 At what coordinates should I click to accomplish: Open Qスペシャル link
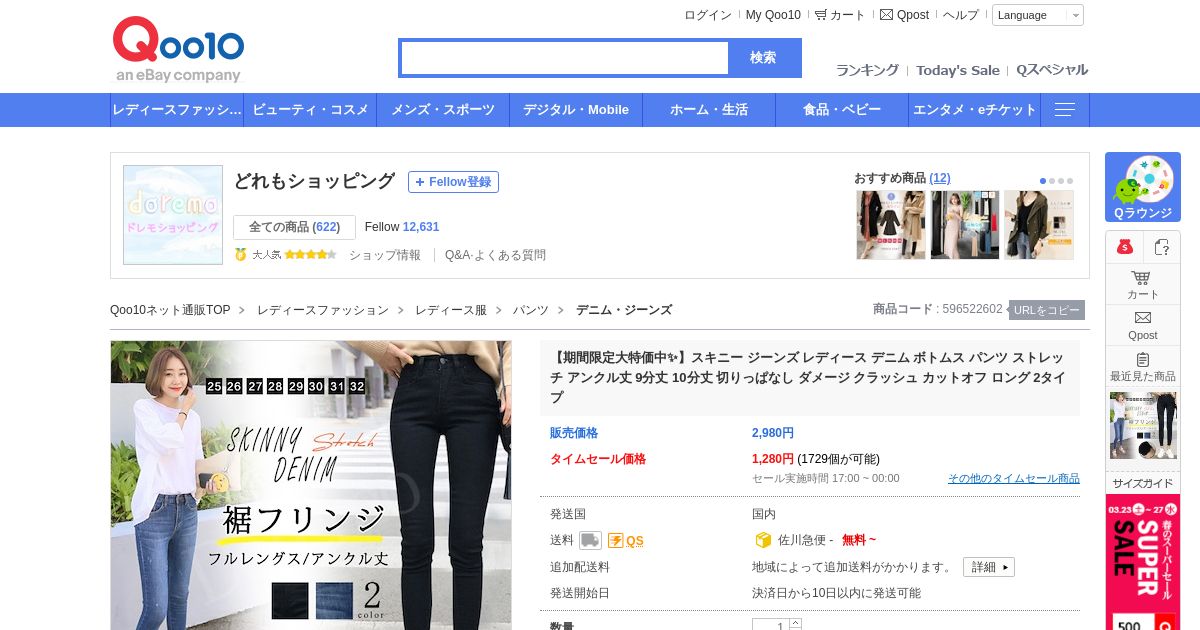(x=1052, y=70)
